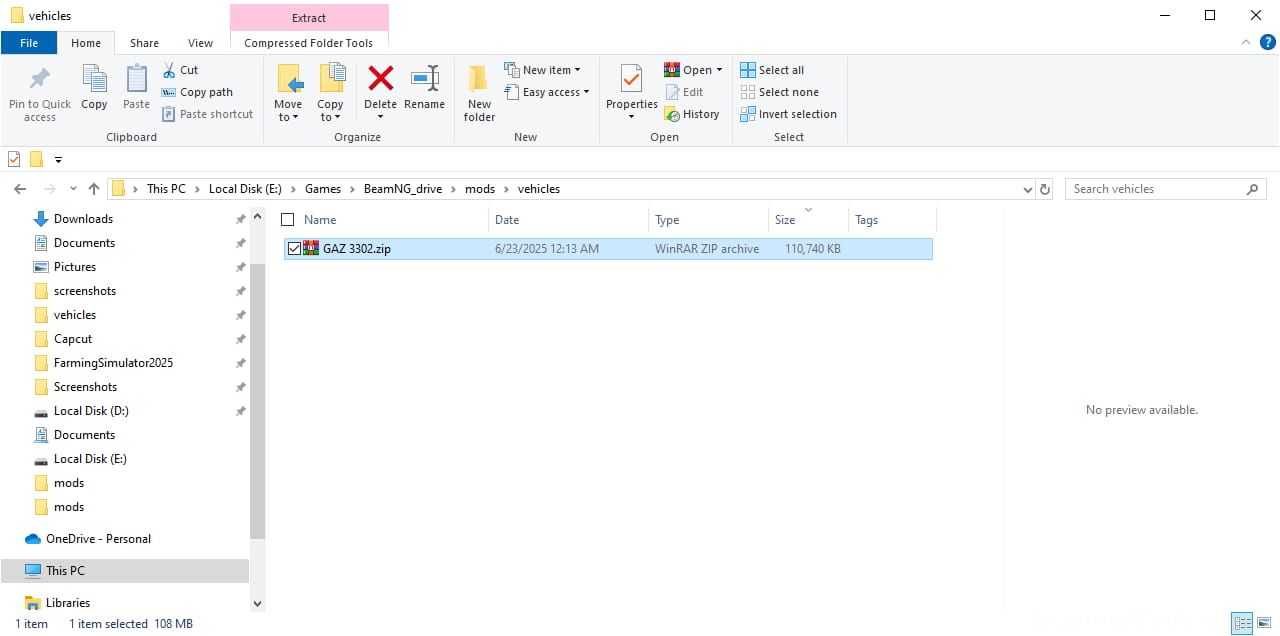Click the Copy icon in Clipboard group
The height and width of the screenshot is (636, 1280).
coord(94,80)
